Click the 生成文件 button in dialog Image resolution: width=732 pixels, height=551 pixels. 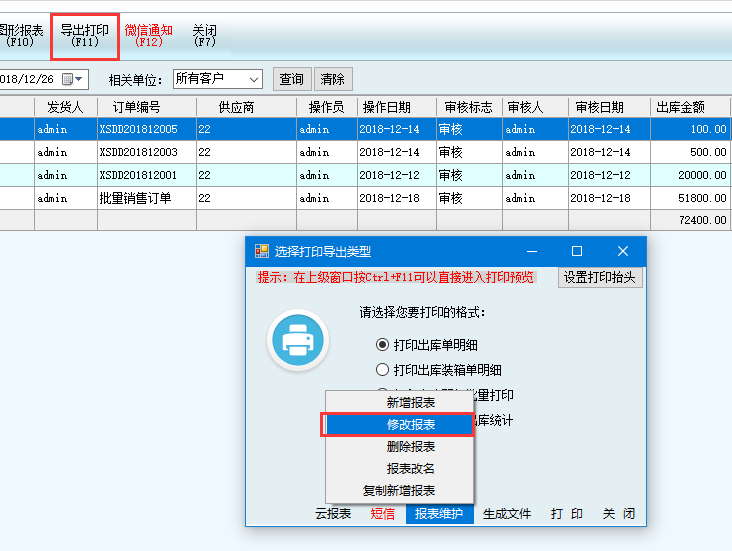tap(507, 514)
